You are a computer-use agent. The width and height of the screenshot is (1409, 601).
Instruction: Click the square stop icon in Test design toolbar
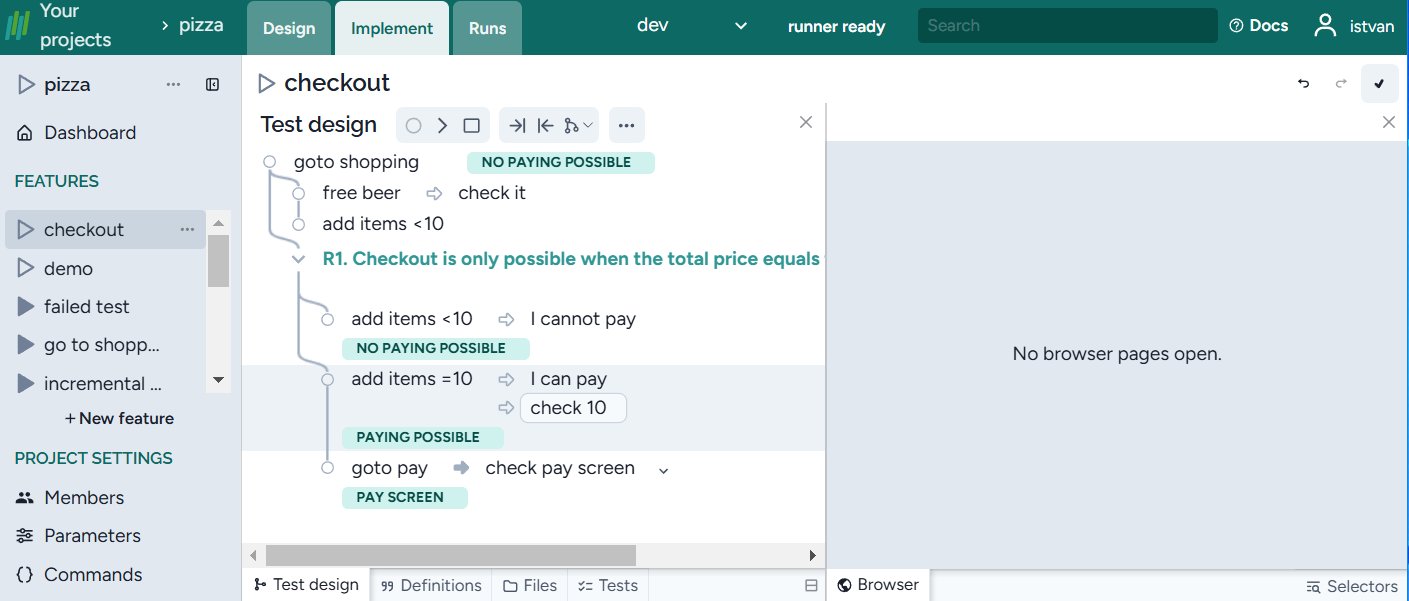tap(472, 126)
